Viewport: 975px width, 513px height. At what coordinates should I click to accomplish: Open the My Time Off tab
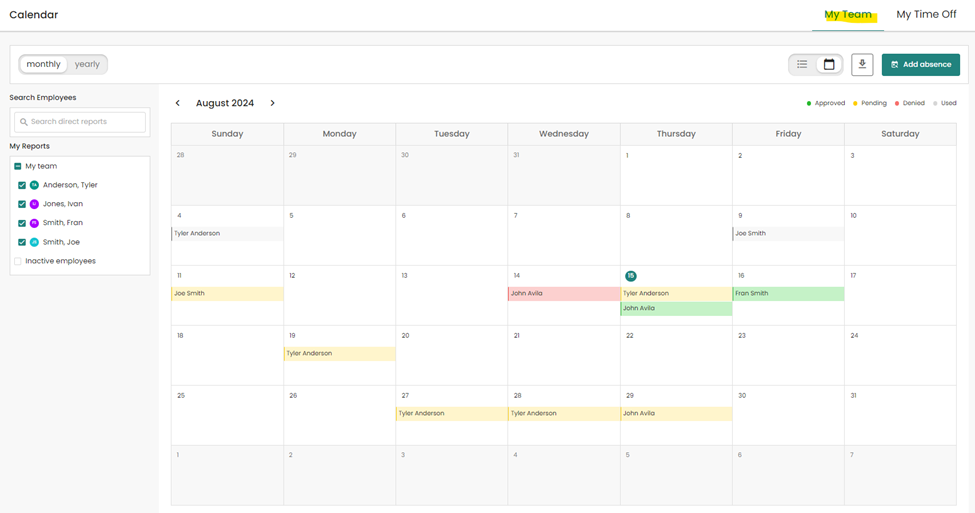926,15
